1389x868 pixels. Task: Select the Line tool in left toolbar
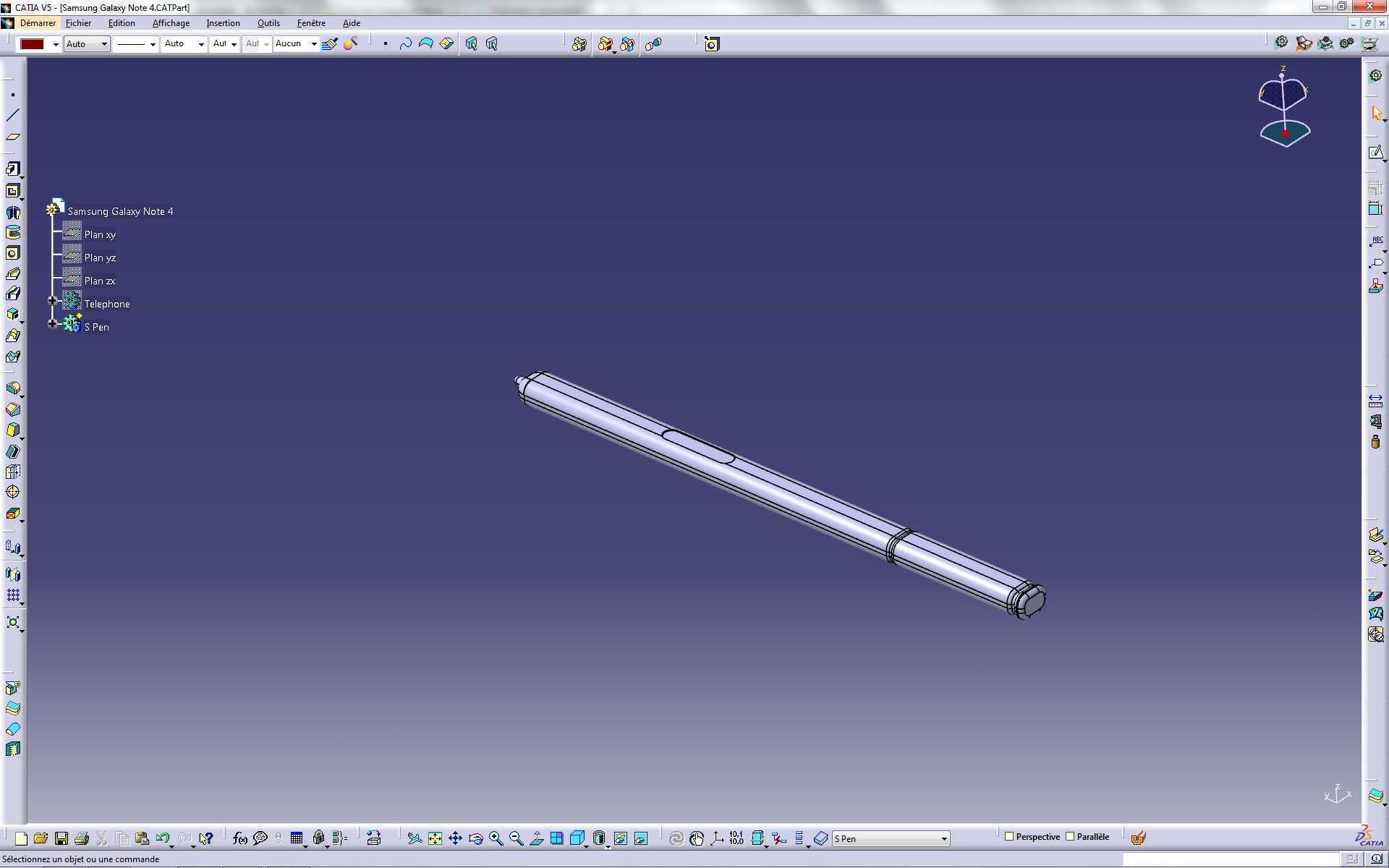(x=13, y=115)
